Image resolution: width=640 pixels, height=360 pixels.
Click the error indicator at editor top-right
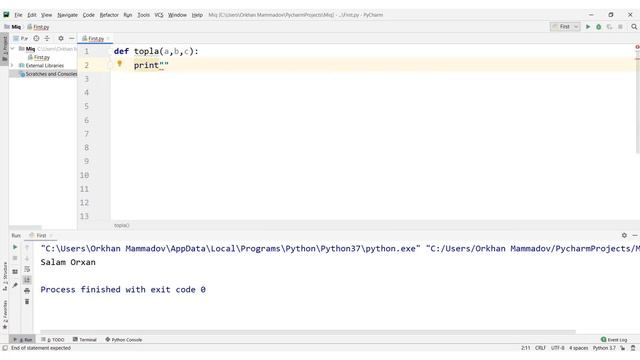(x=637, y=47)
